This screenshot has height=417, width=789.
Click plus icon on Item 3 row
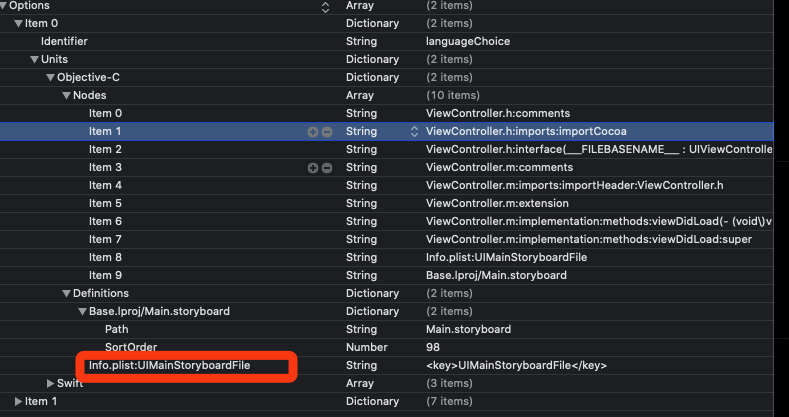point(312,168)
